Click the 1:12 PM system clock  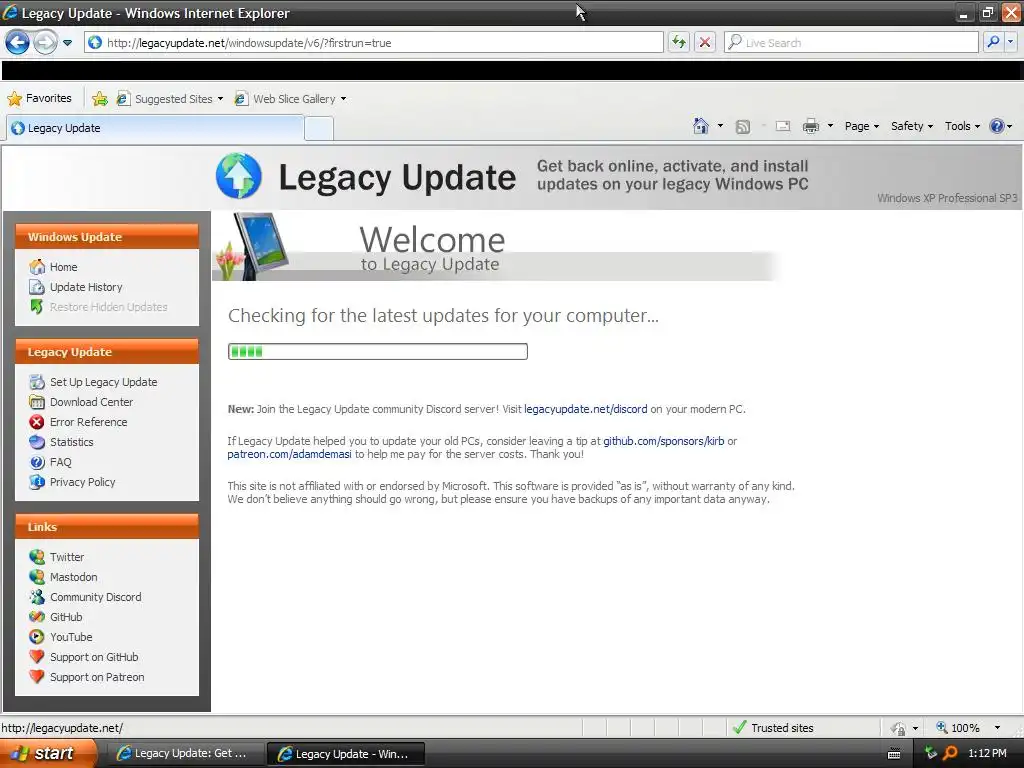coord(987,754)
